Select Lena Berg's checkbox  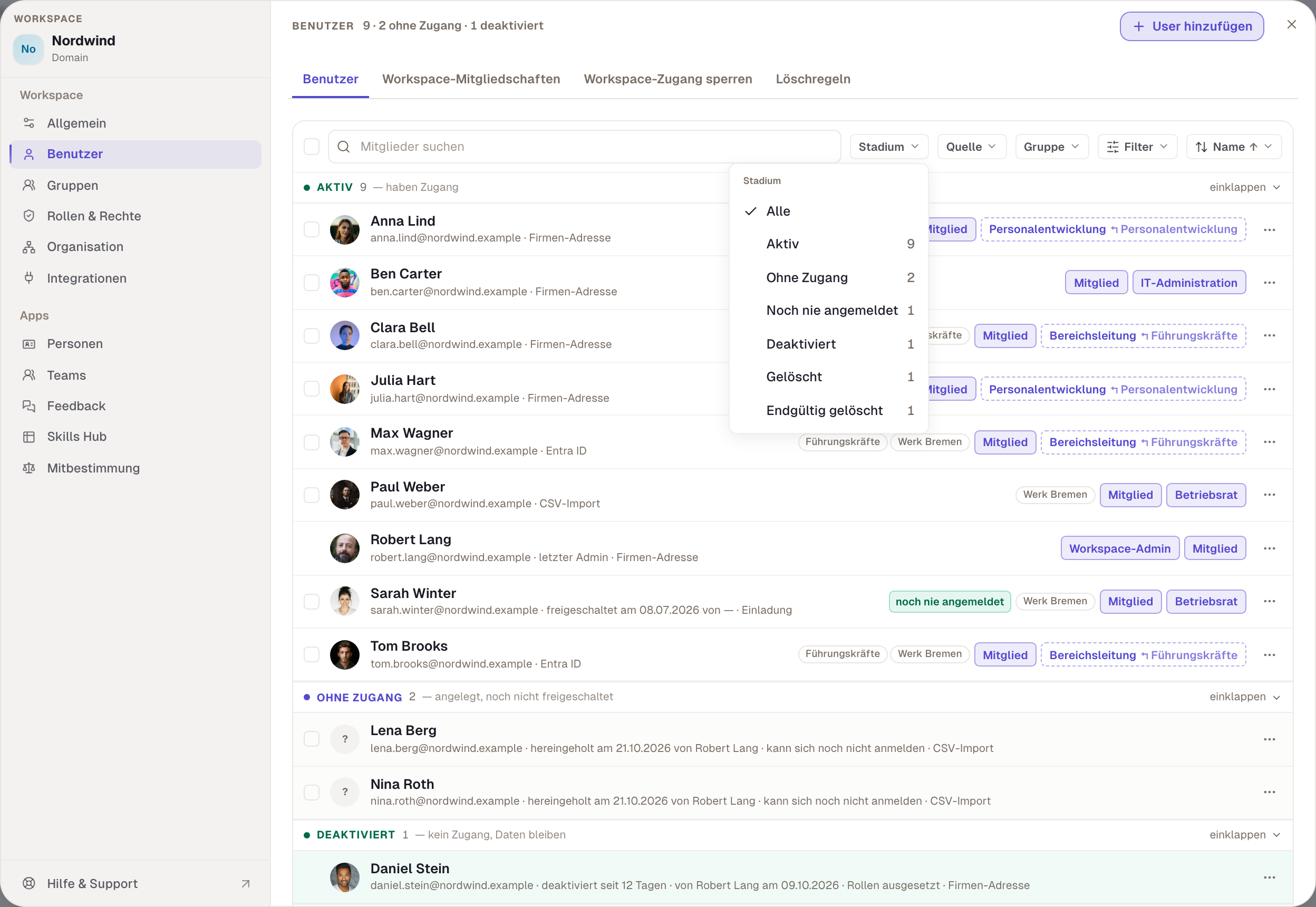click(312, 739)
